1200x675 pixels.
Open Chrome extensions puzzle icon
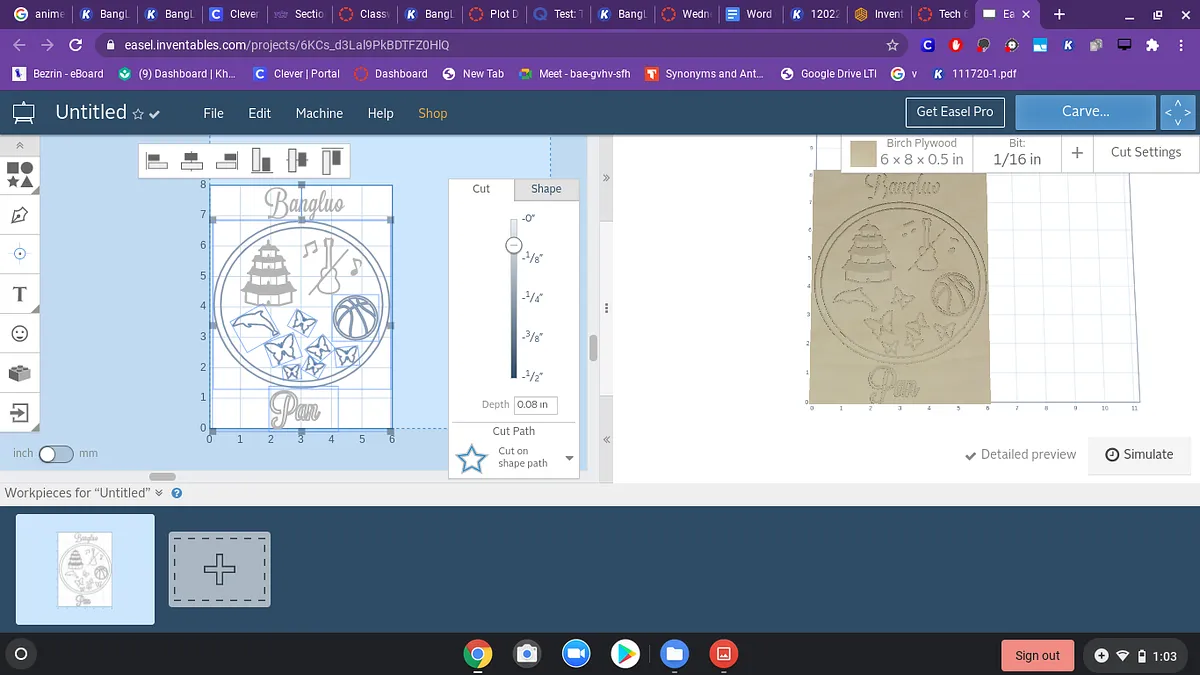pos(1152,45)
